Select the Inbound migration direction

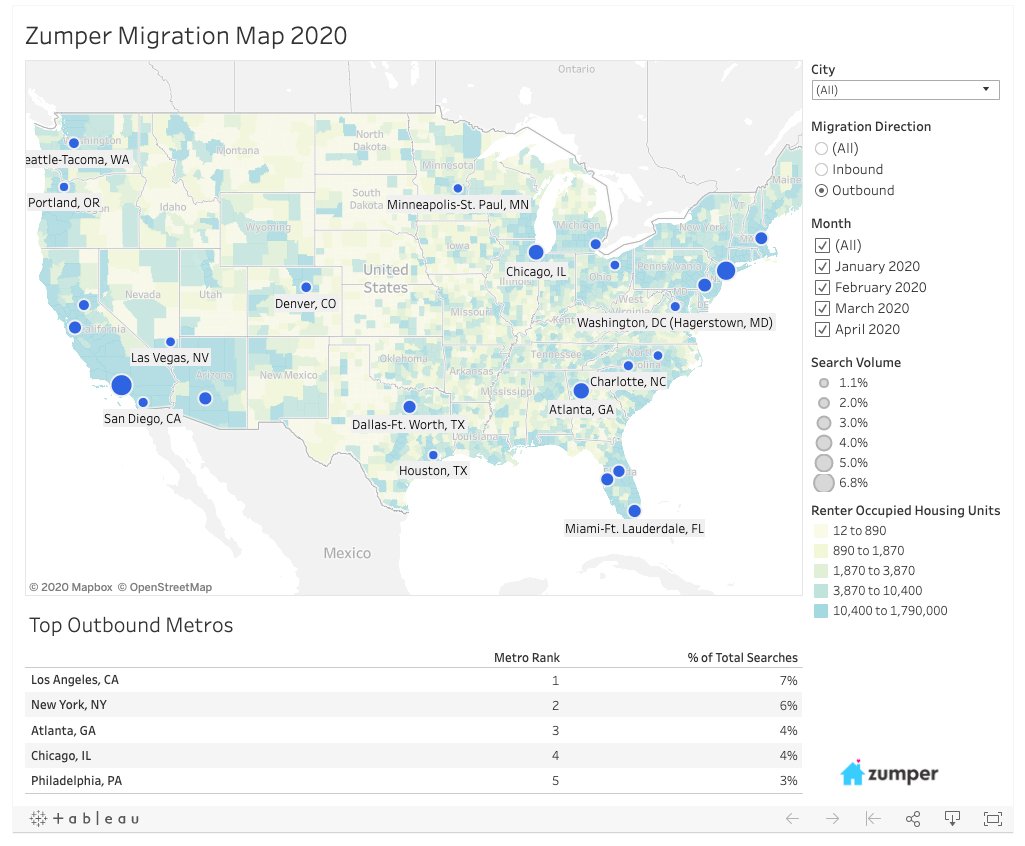(821, 169)
